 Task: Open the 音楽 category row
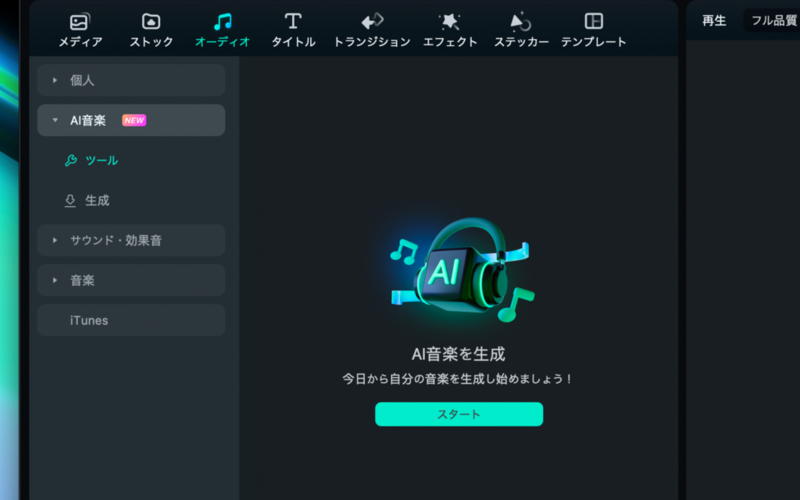(x=131, y=280)
